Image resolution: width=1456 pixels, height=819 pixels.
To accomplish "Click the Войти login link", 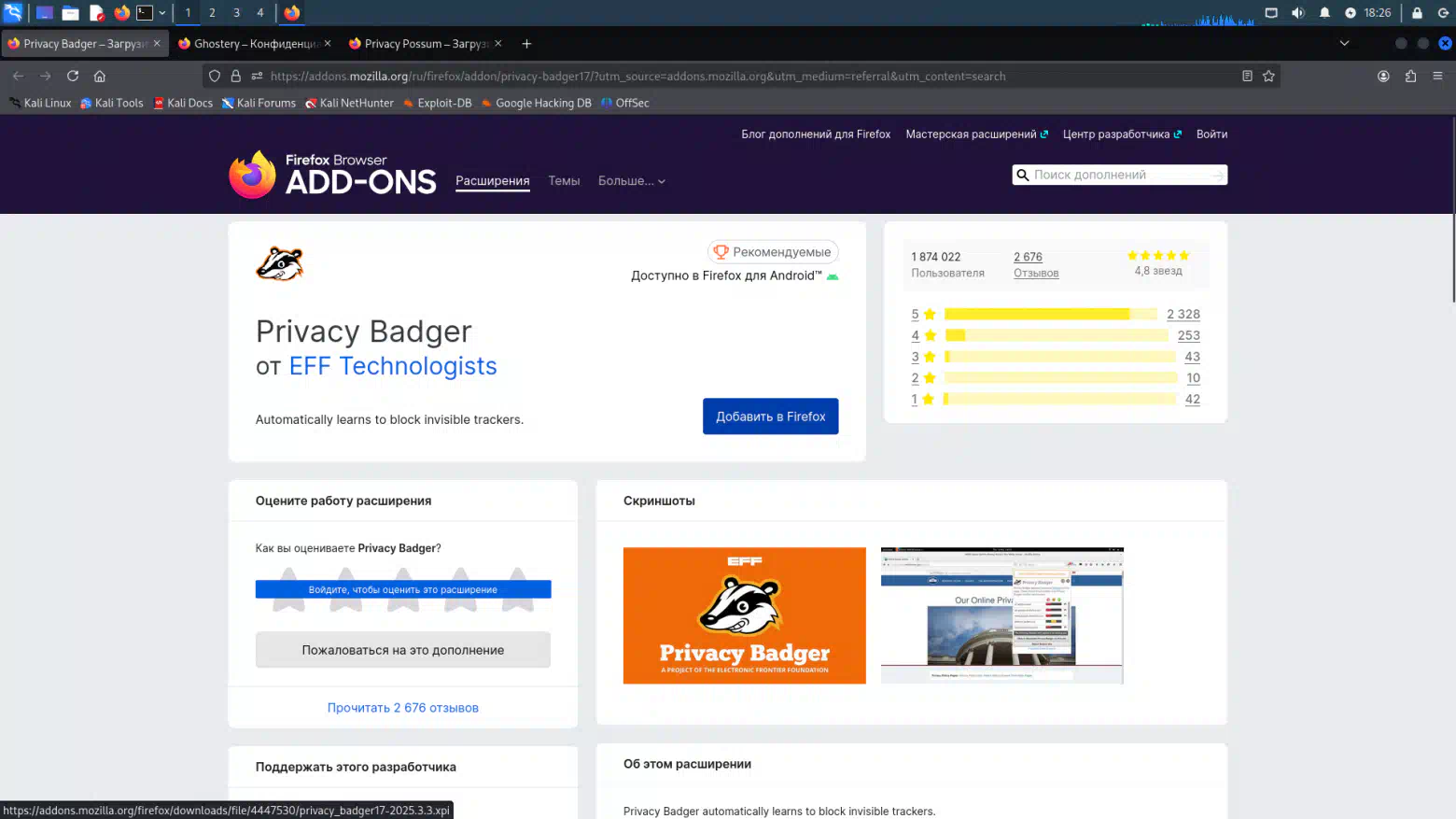I will [x=1211, y=134].
